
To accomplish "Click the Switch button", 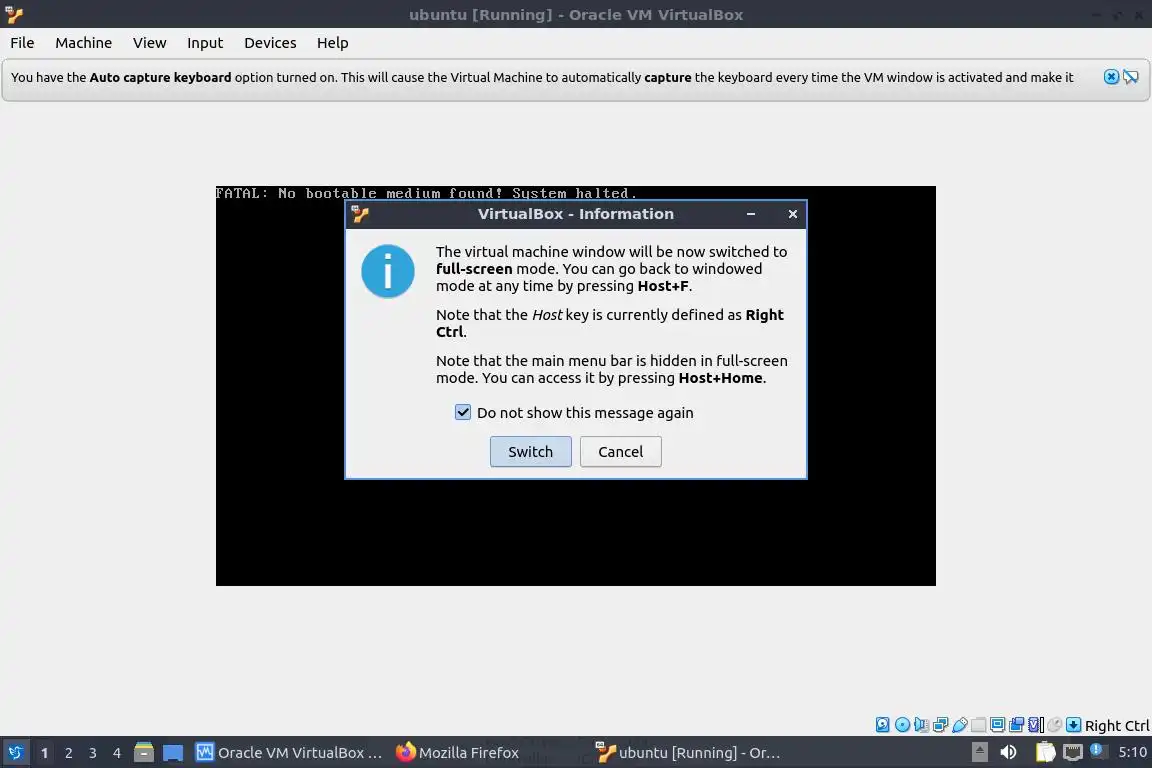I will pos(530,451).
